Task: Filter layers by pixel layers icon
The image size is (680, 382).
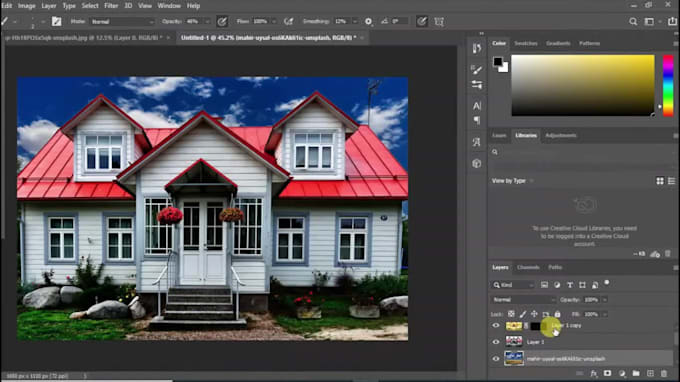Action: tap(544, 285)
